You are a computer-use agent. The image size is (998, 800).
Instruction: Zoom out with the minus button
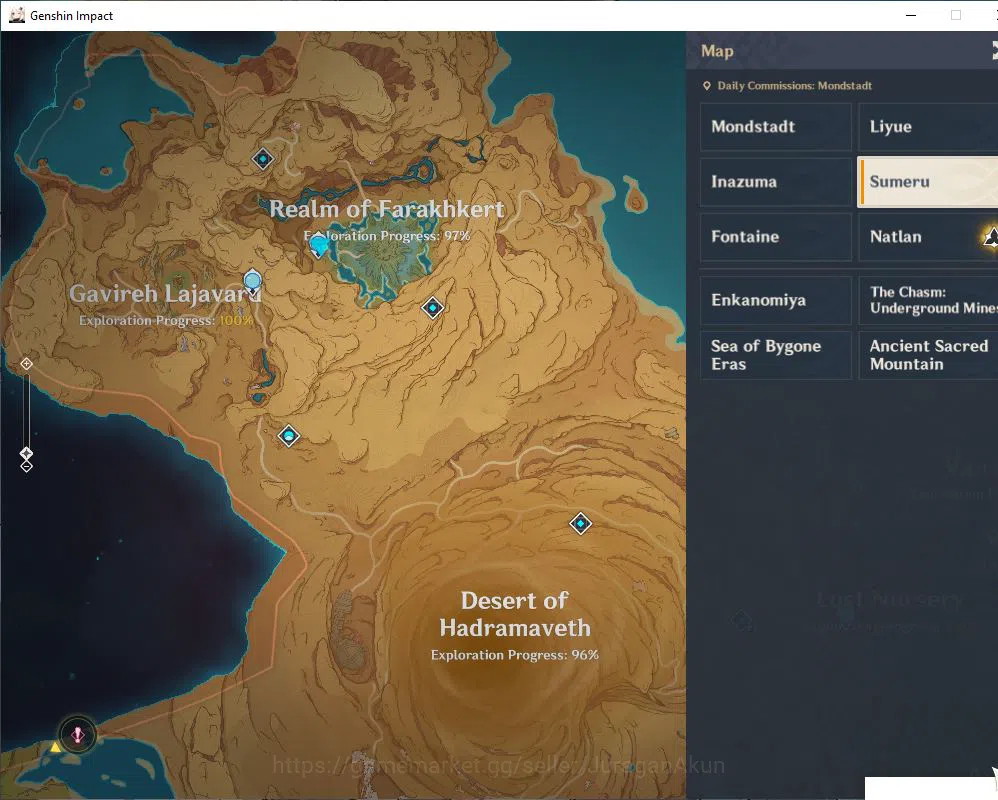[26, 467]
